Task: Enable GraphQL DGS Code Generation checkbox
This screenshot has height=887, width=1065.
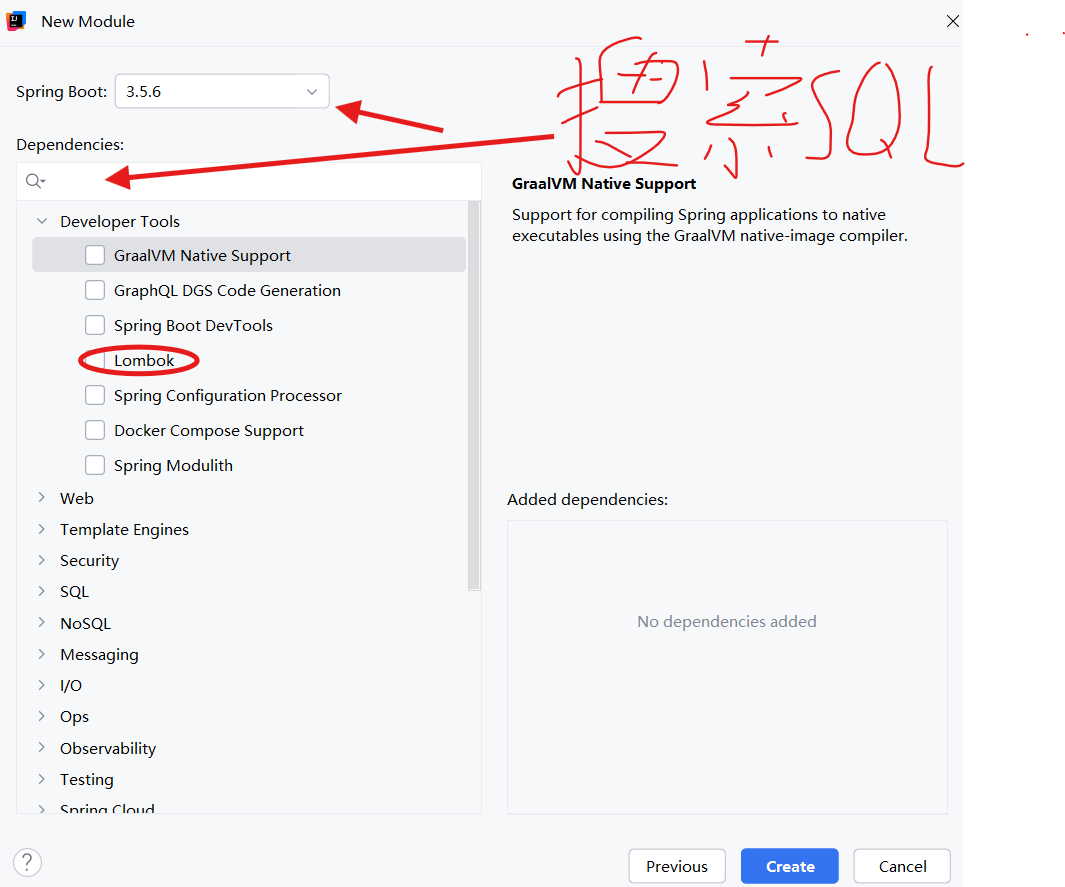Action: (95, 290)
